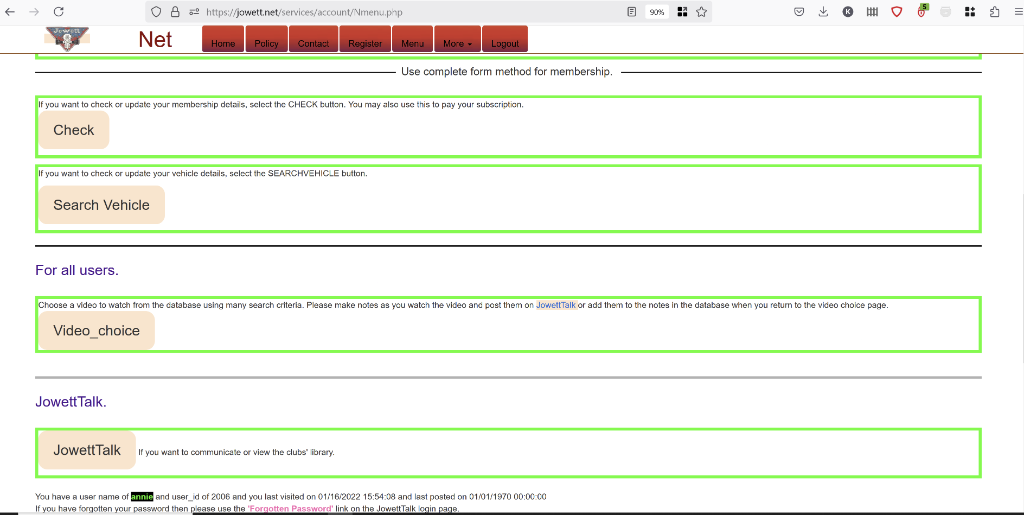Image resolution: width=1024 pixels, height=515 pixels.
Task: Open the tracking protection shield in the address bar
Action: pos(156,12)
